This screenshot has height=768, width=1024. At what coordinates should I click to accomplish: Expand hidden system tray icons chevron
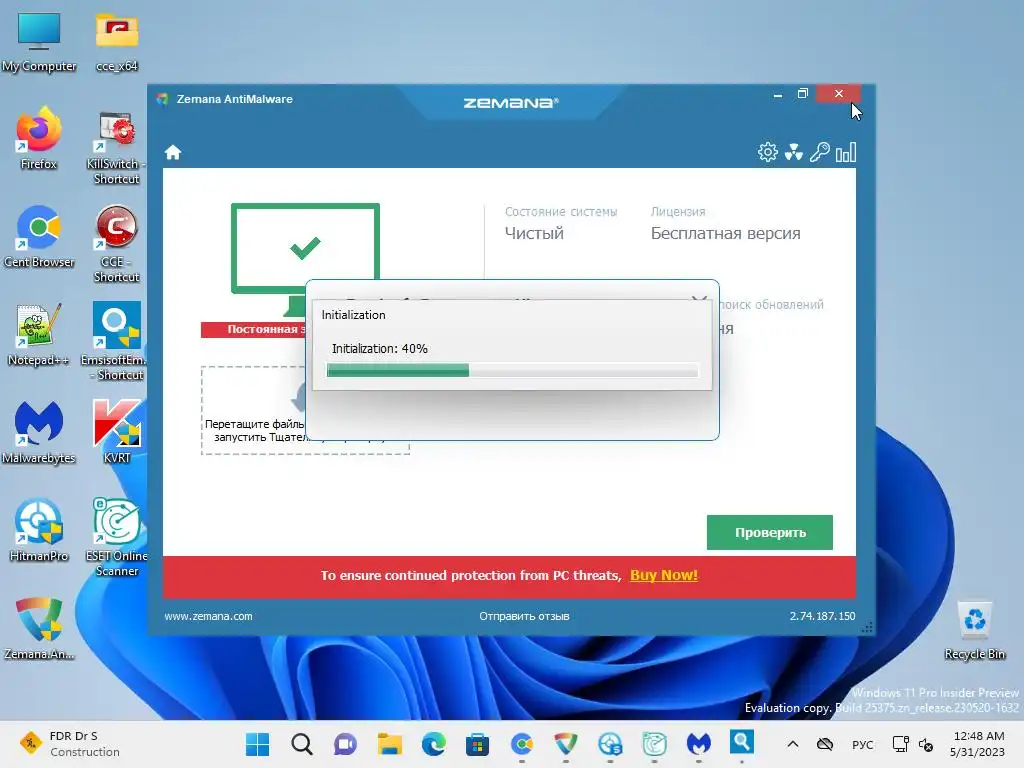793,744
